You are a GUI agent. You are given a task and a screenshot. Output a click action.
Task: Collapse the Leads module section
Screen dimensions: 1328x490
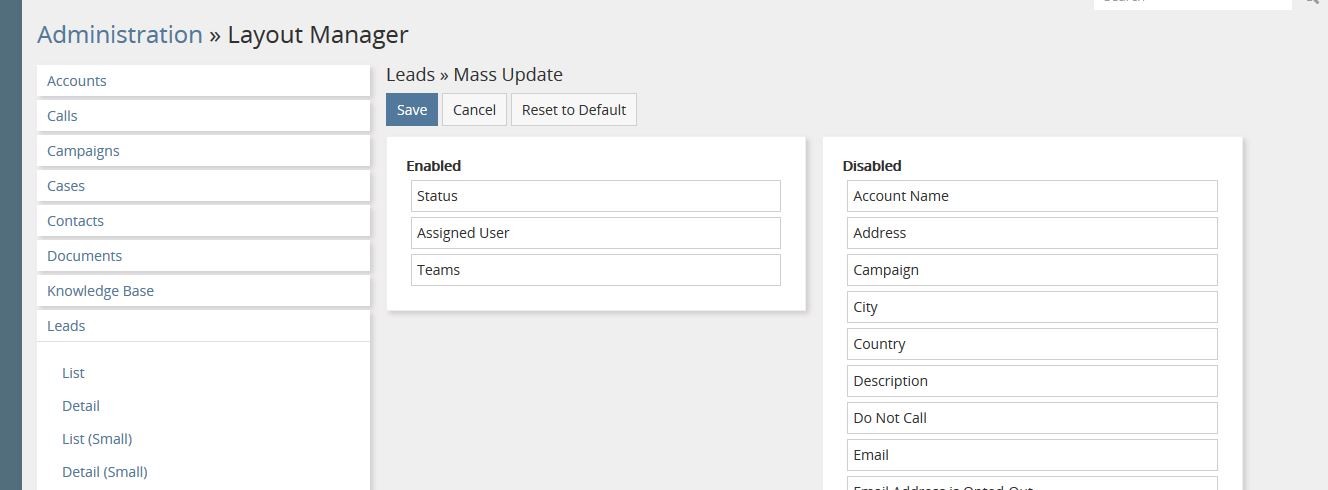coord(66,326)
